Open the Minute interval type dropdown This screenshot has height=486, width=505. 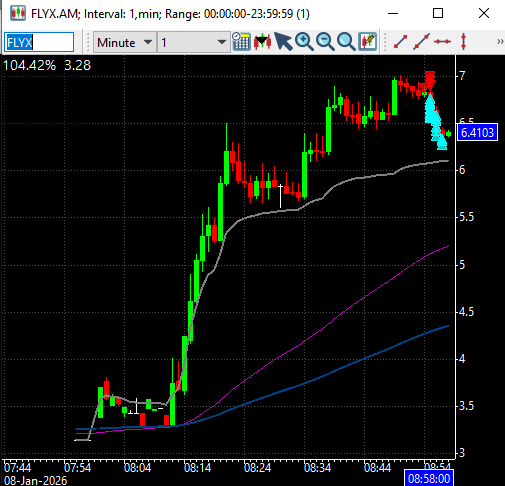[125, 42]
